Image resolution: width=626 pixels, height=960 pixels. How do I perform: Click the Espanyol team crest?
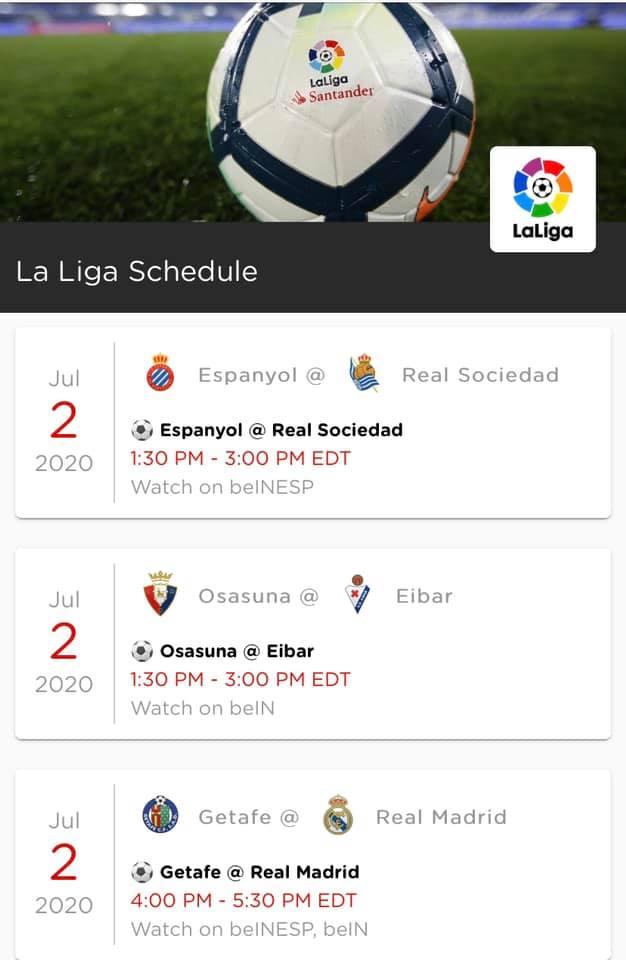coord(160,374)
